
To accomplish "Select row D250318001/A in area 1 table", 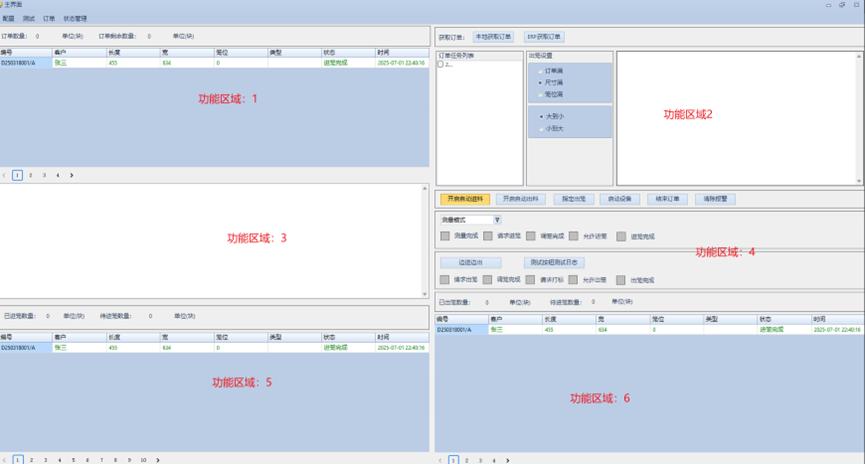I will tap(215, 63).
